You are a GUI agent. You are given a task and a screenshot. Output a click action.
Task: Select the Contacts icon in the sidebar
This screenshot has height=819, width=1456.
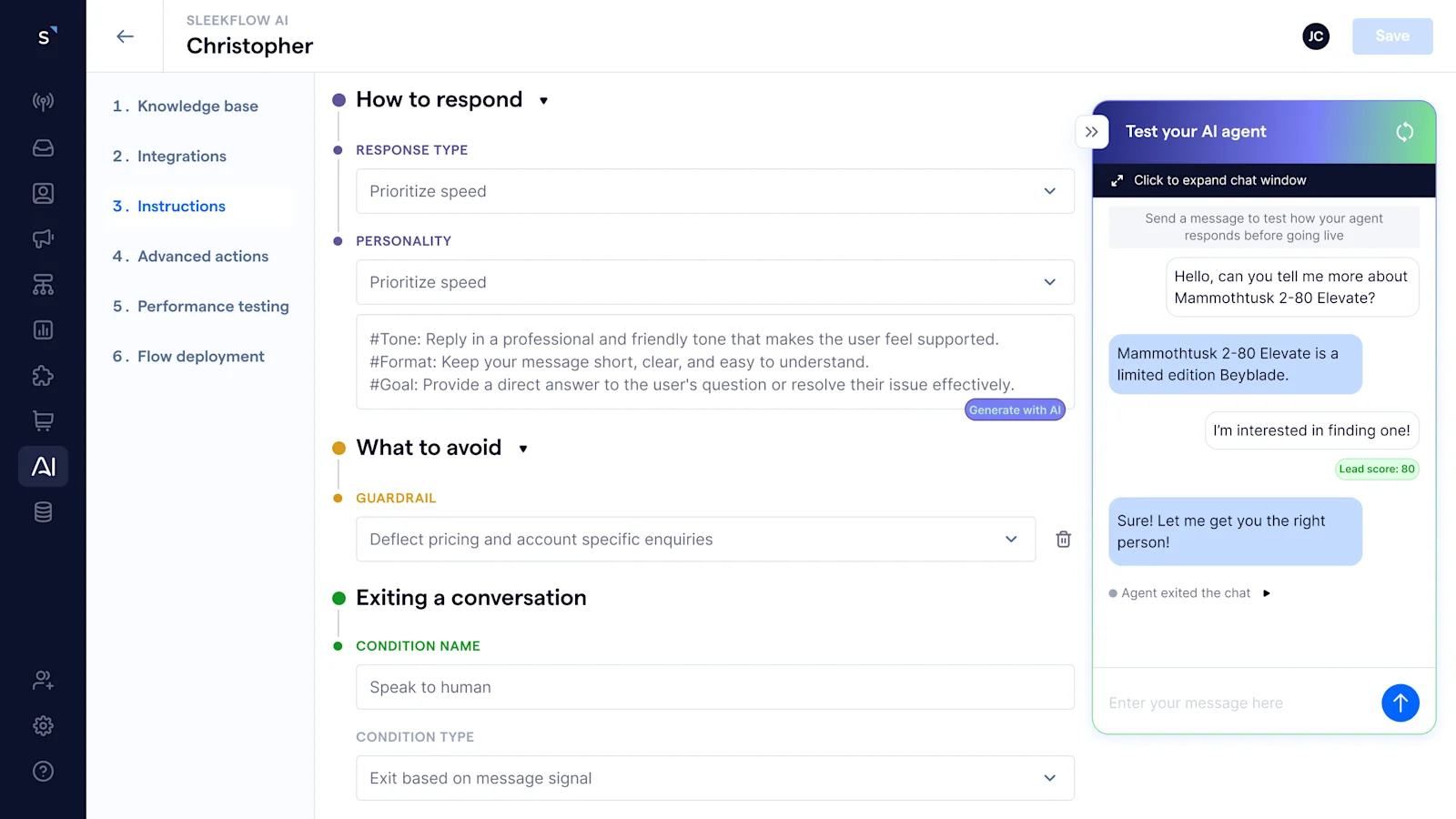click(43, 192)
